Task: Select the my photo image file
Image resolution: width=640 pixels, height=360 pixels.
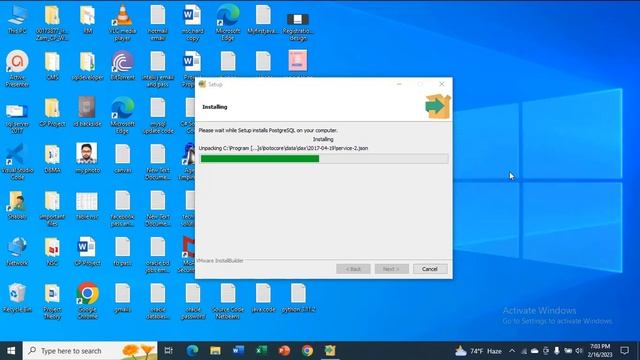Action: point(87,158)
